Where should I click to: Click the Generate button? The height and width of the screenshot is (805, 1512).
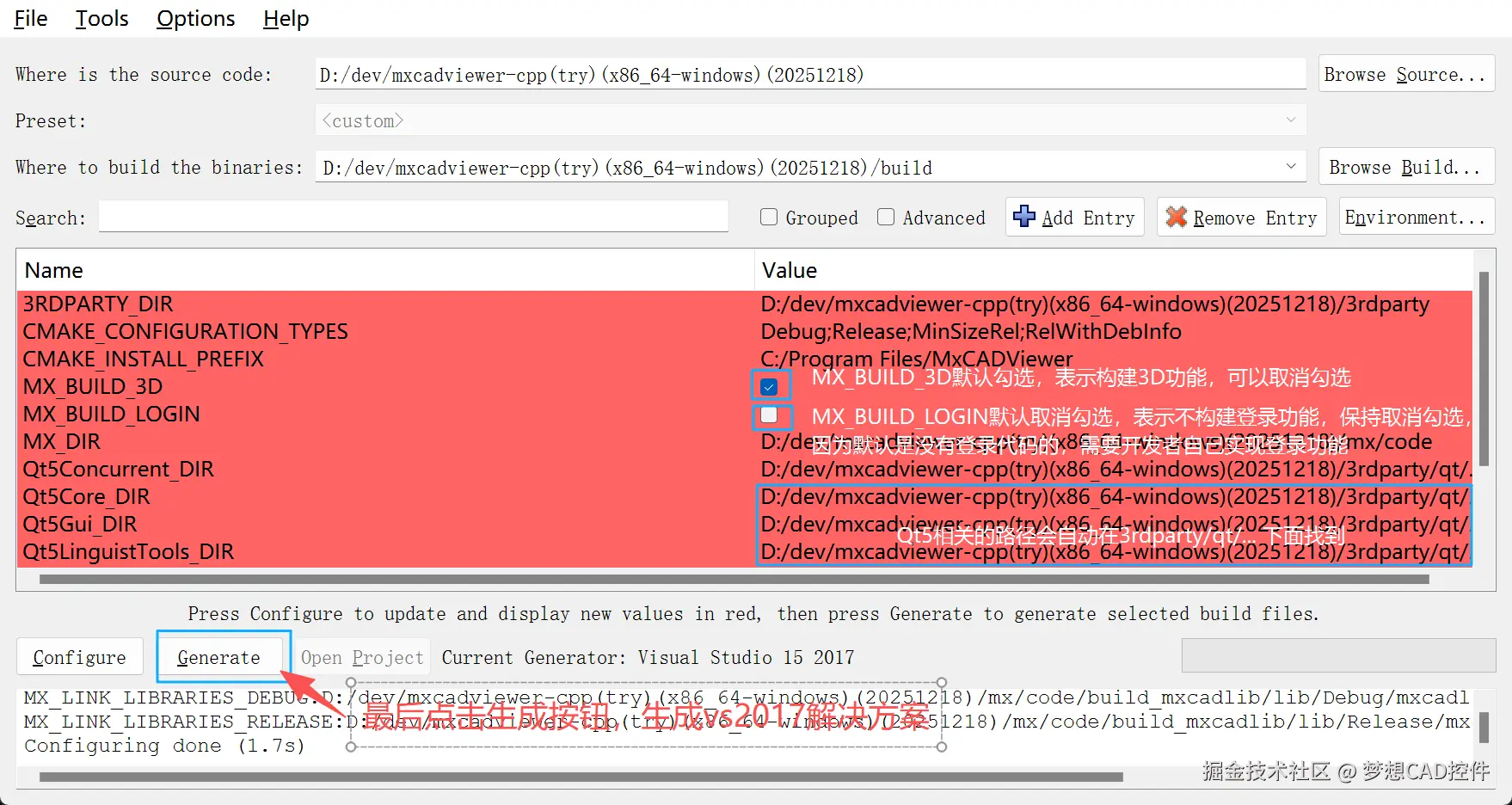218,657
